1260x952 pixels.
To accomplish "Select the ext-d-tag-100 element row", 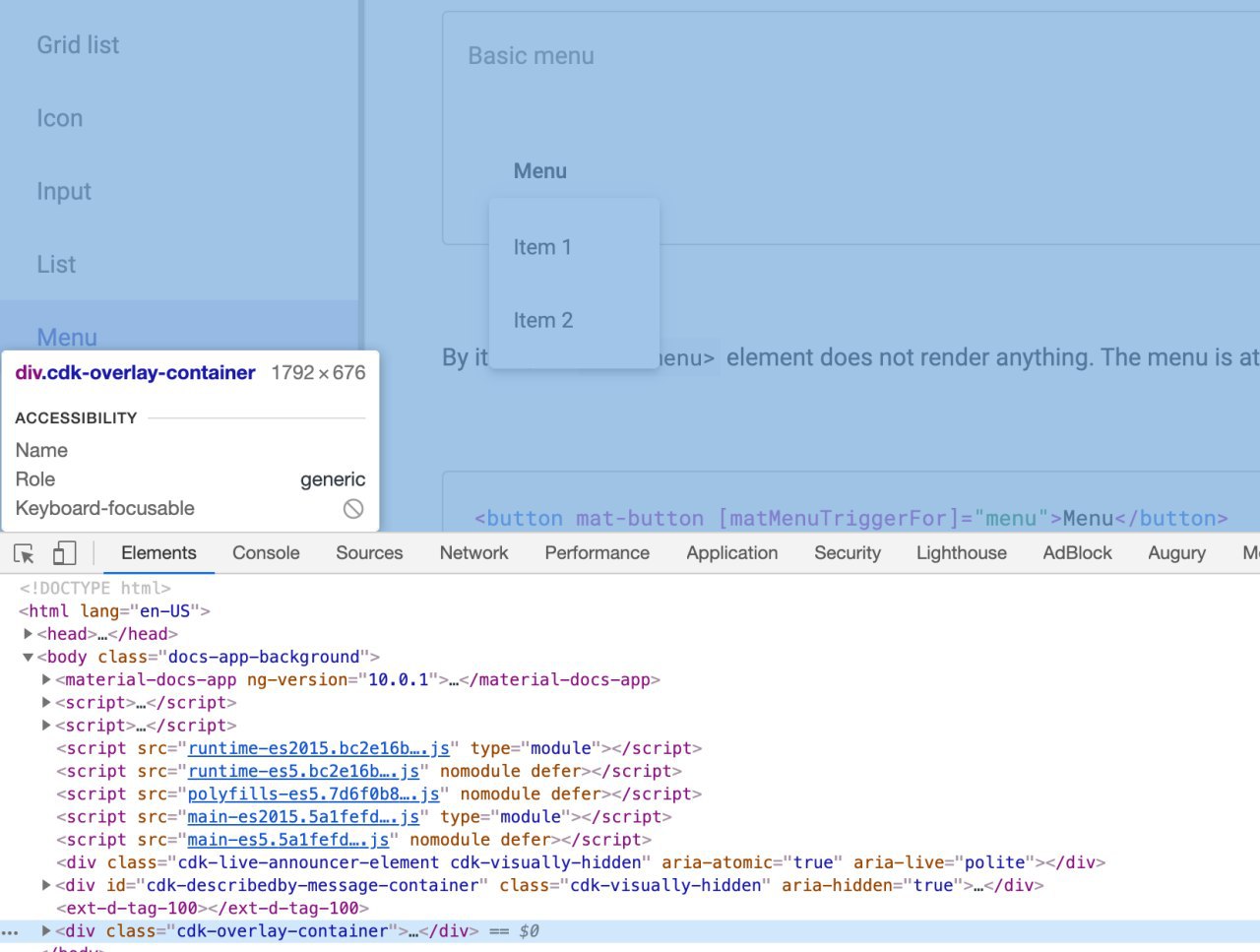I will click(213, 908).
